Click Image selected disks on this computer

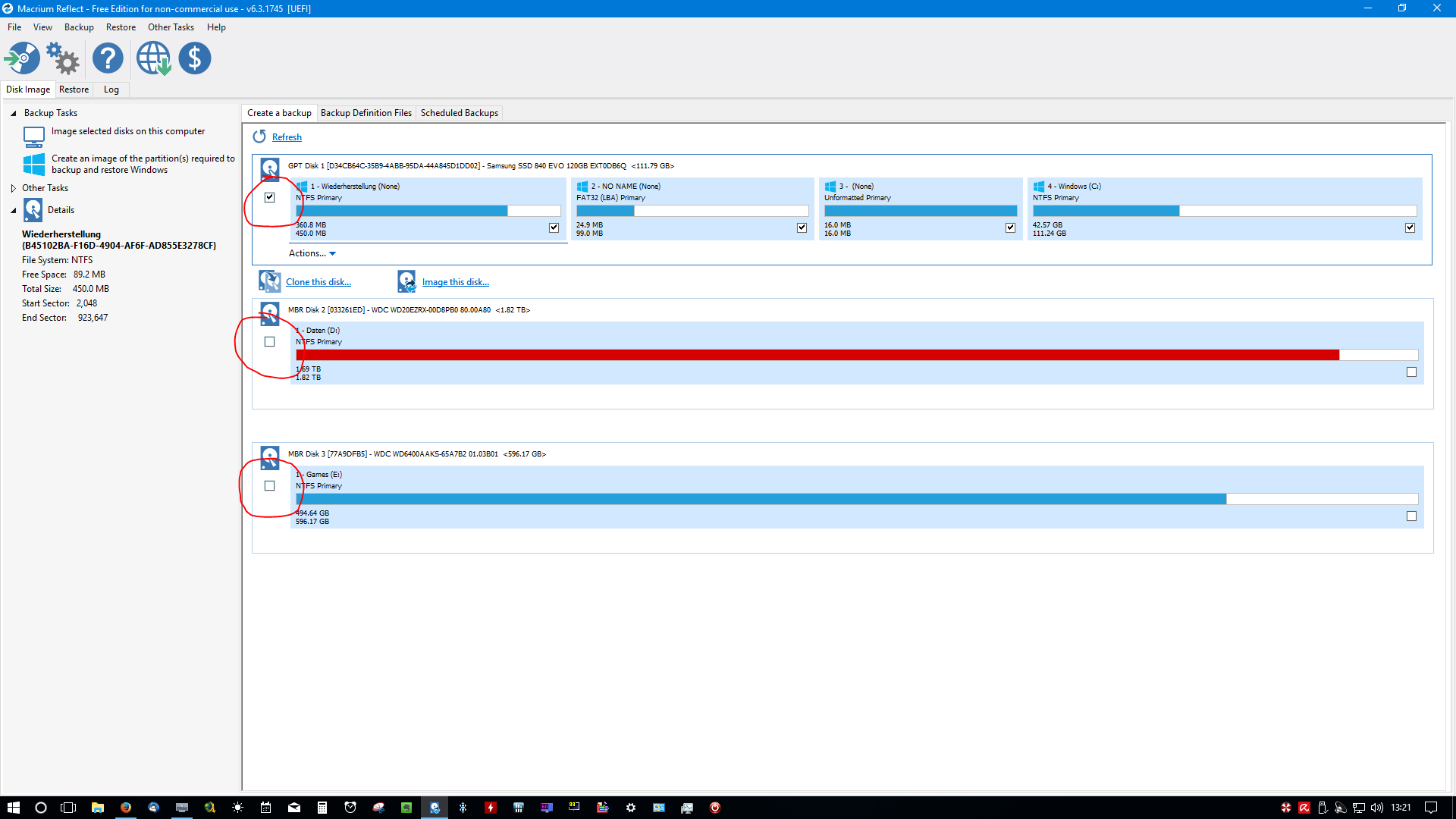[x=127, y=131]
